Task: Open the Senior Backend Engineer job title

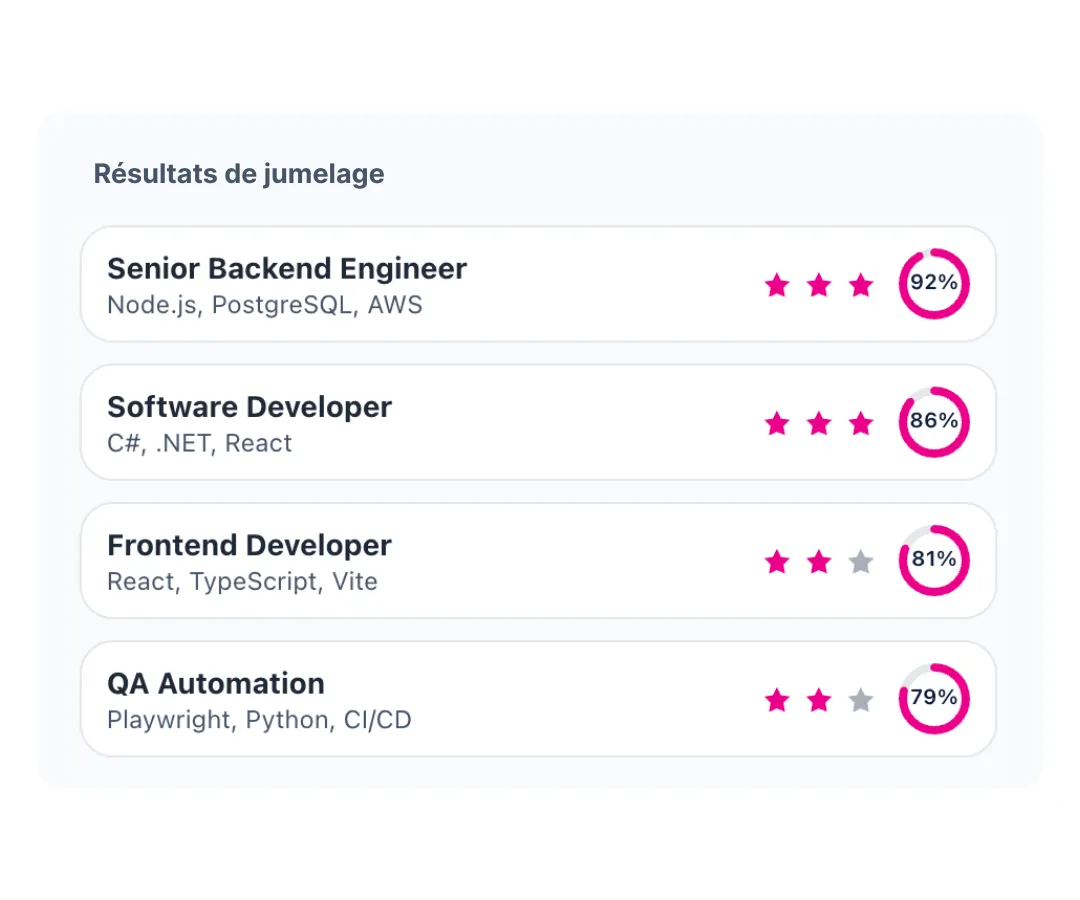Action: point(287,269)
